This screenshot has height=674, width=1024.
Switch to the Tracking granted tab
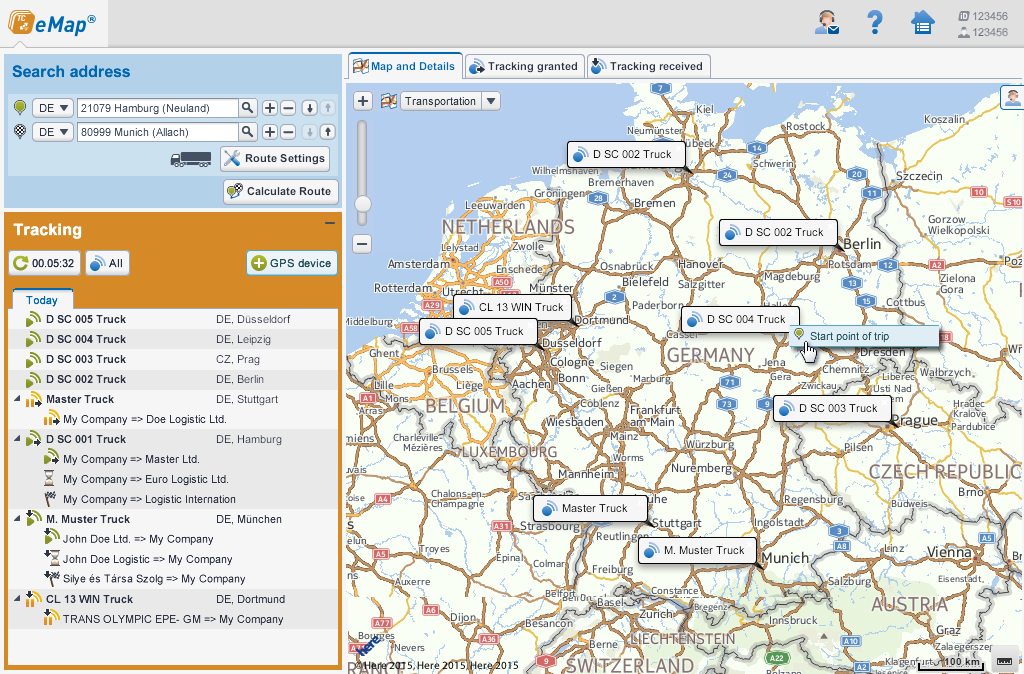pos(523,66)
